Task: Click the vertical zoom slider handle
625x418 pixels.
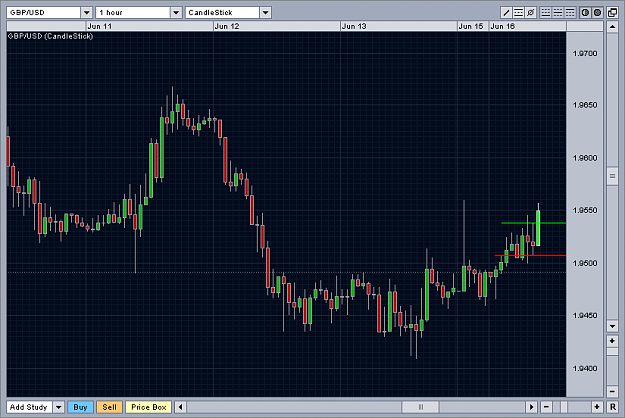Action: click(612, 352)
